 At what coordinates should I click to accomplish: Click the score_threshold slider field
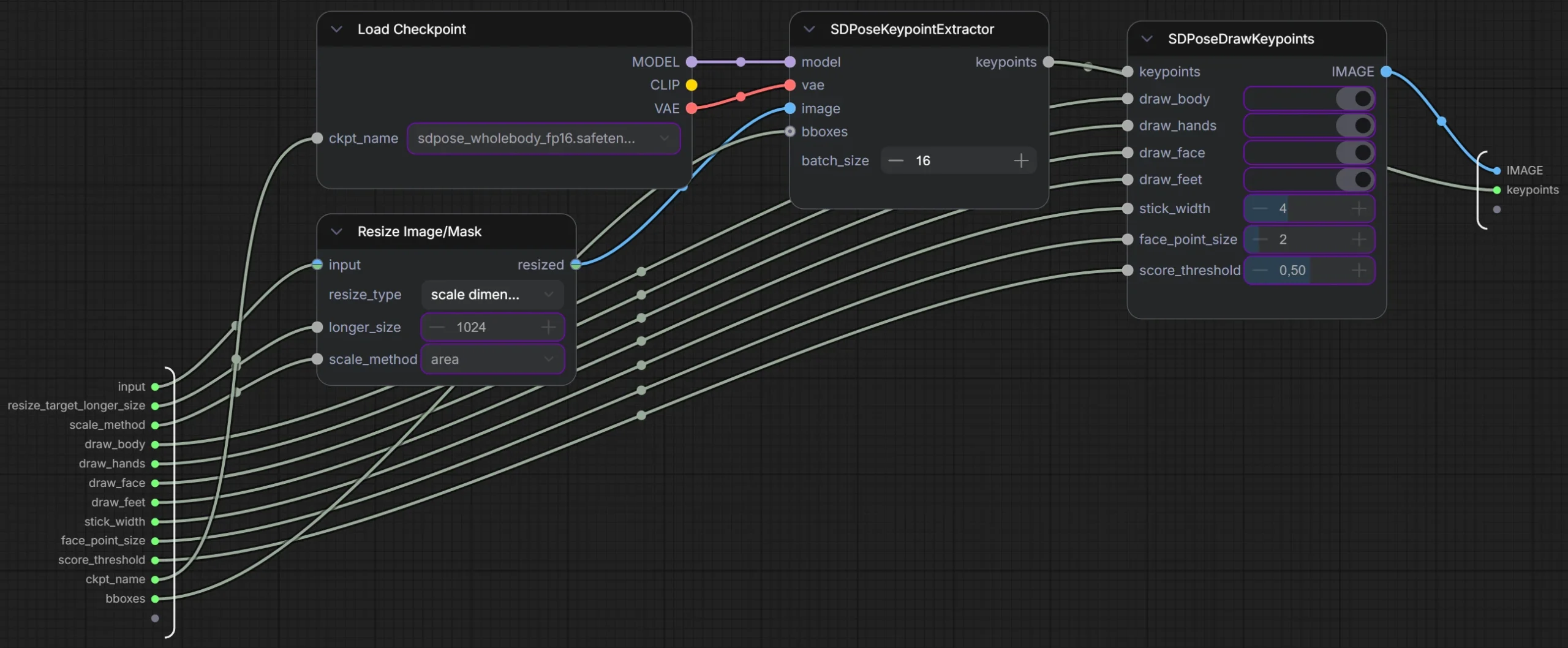point(1308,270)
